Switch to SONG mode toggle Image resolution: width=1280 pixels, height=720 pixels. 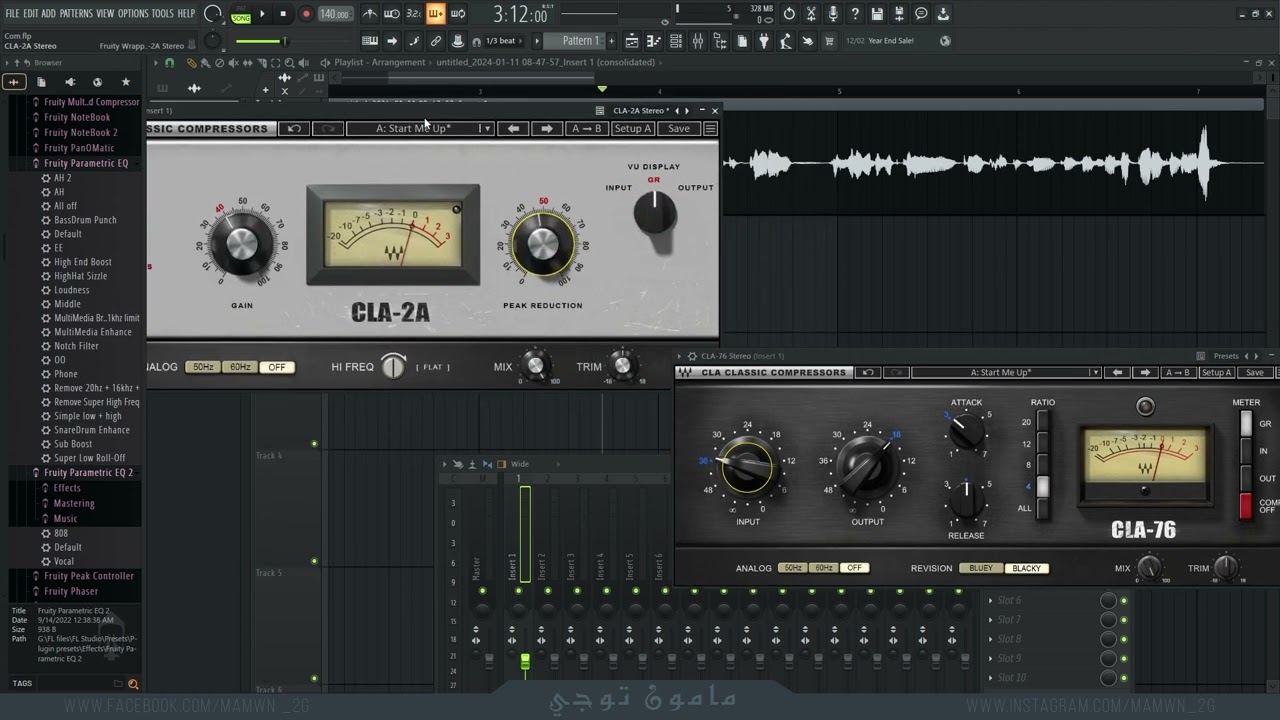coord(241,18)
